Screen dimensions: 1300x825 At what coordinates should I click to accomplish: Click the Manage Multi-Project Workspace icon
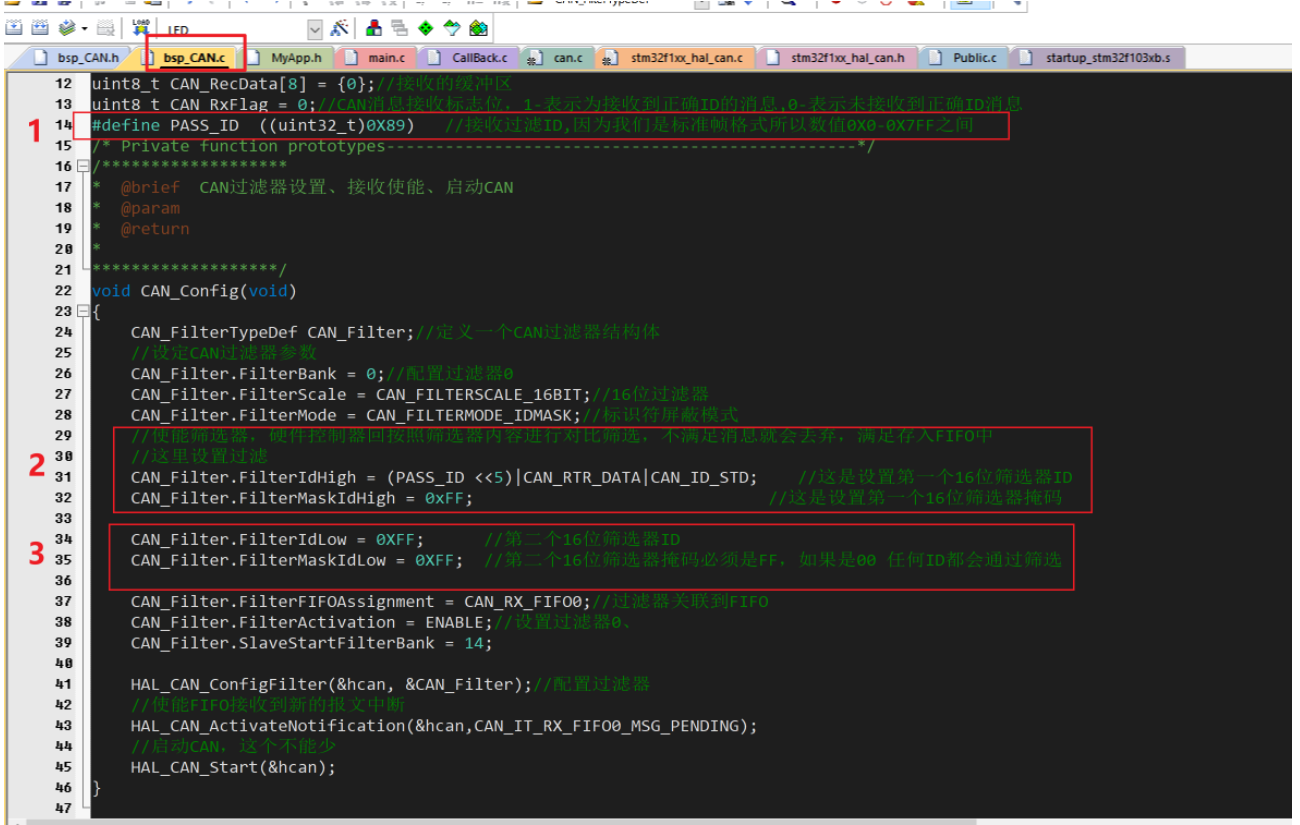(399, 28)
